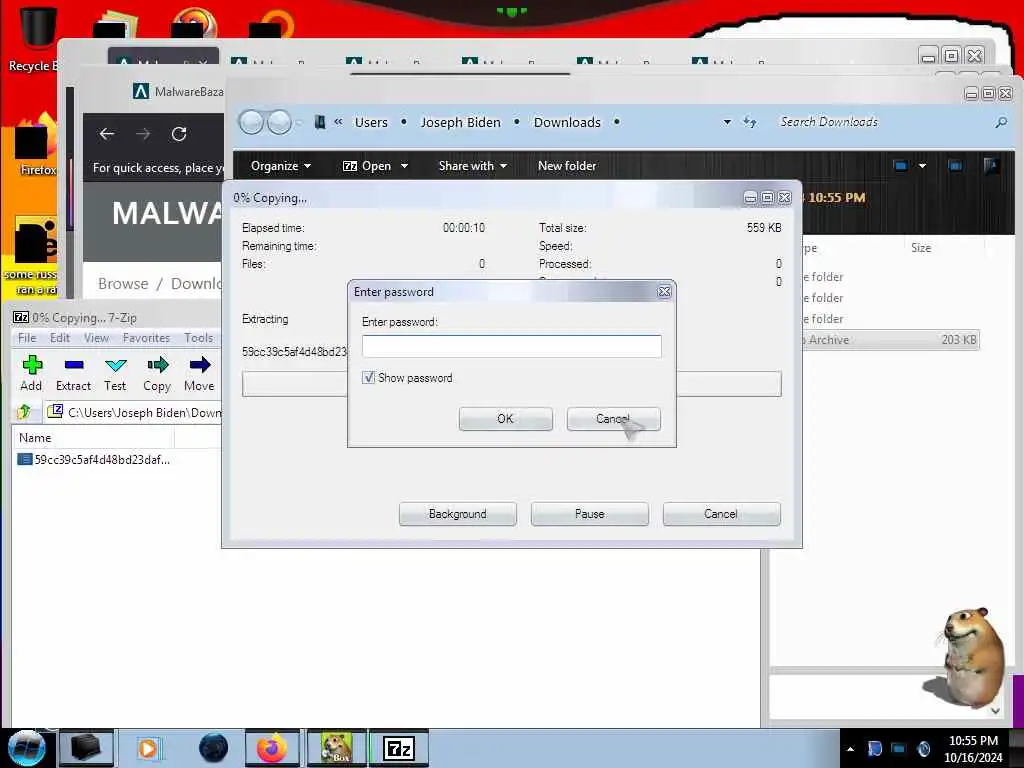Click the Windows Start orb

pyautogui.click(x=26, y=748)
